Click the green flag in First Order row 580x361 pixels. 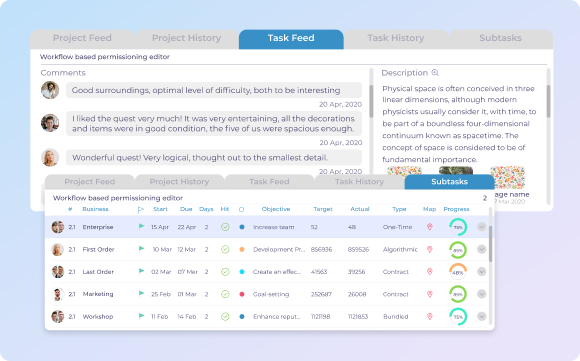pos(141,249)
